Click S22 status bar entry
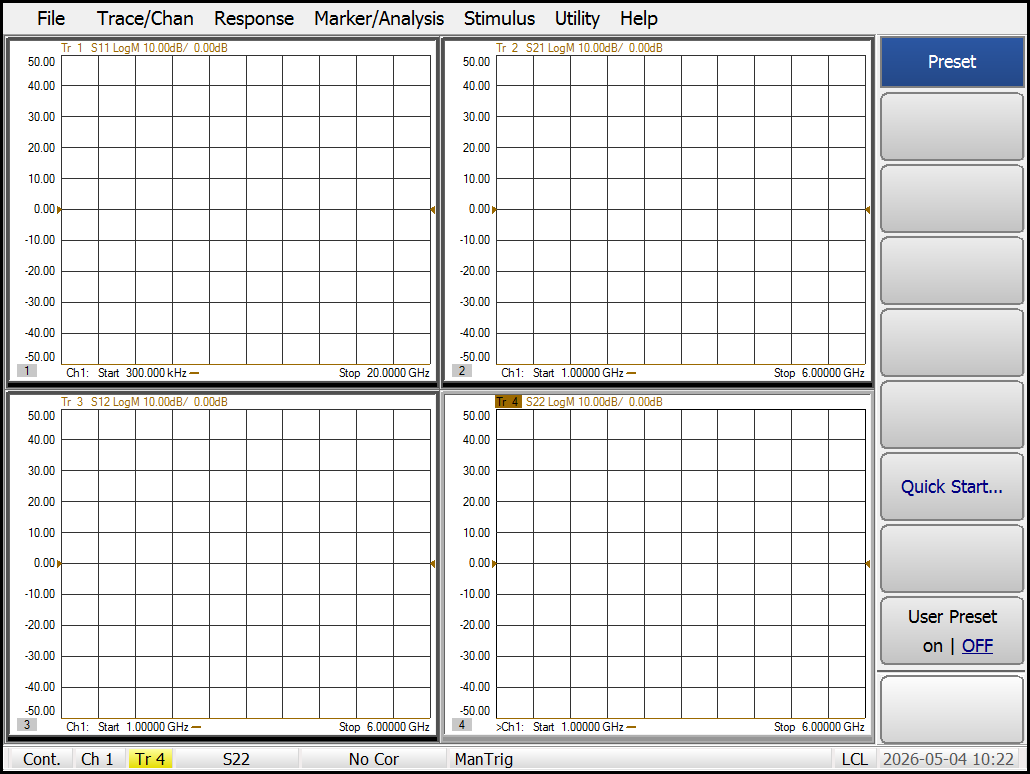The height and width of the screenshot is (774, 1030). point(236,759)
